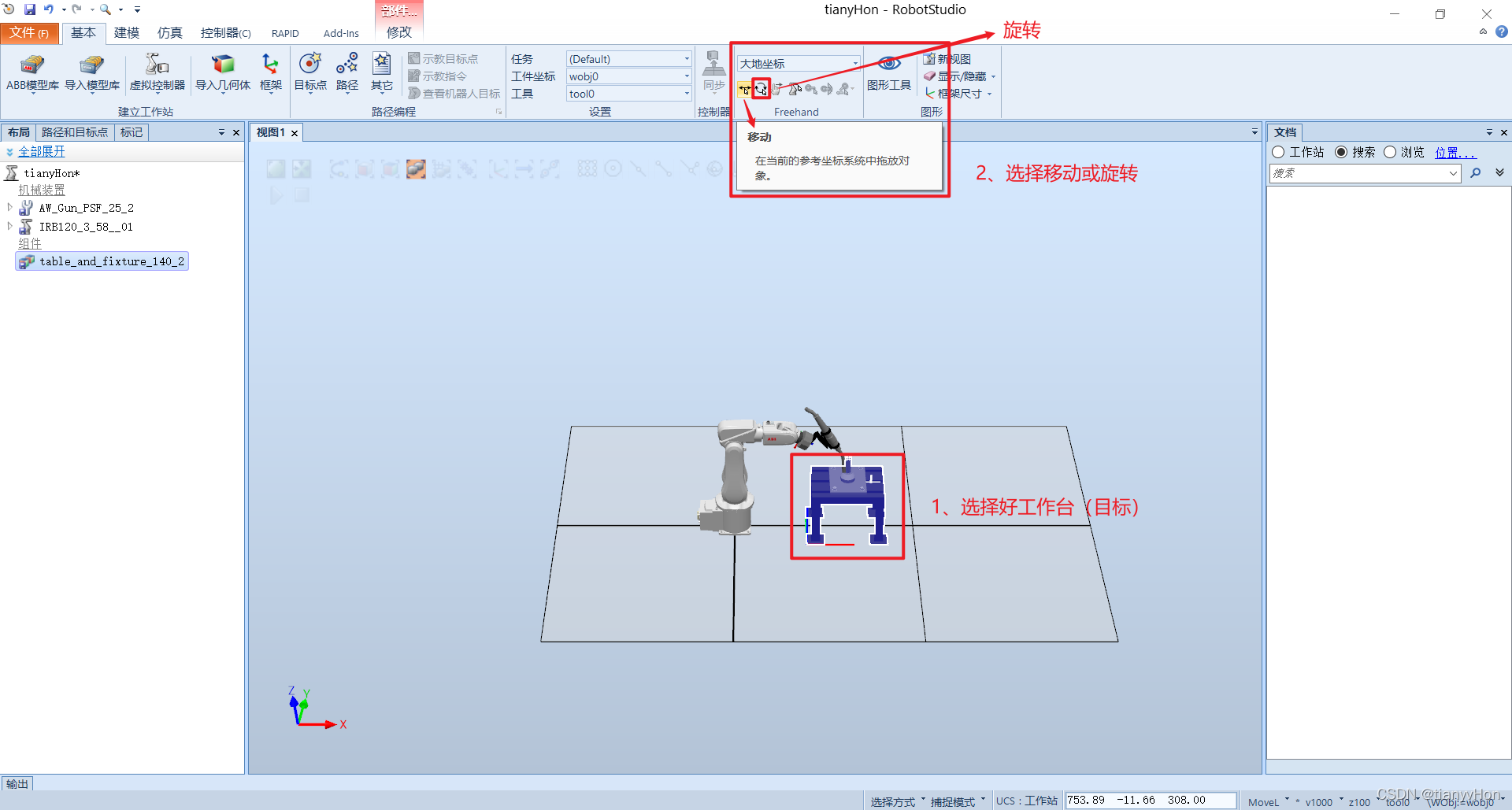Select the Freehand Rotate tool
Image resolution: width=1512 pixels, height=810 pixels.
pos(761,89)
